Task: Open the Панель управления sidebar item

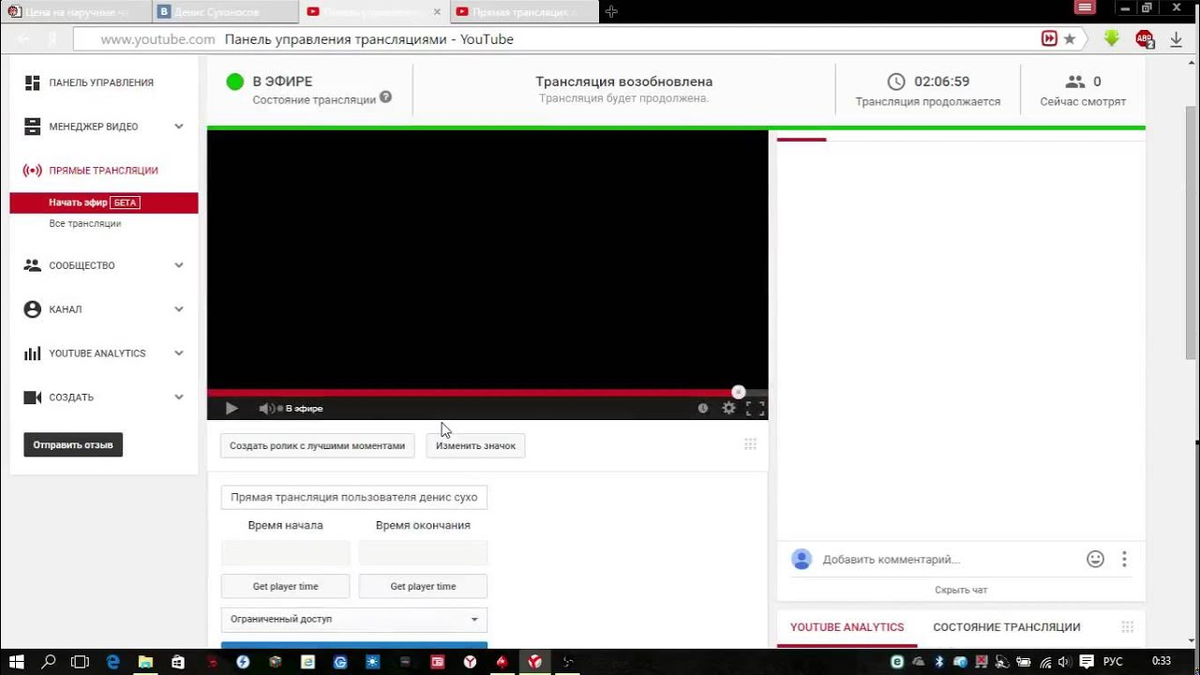Action: [101, 83]
